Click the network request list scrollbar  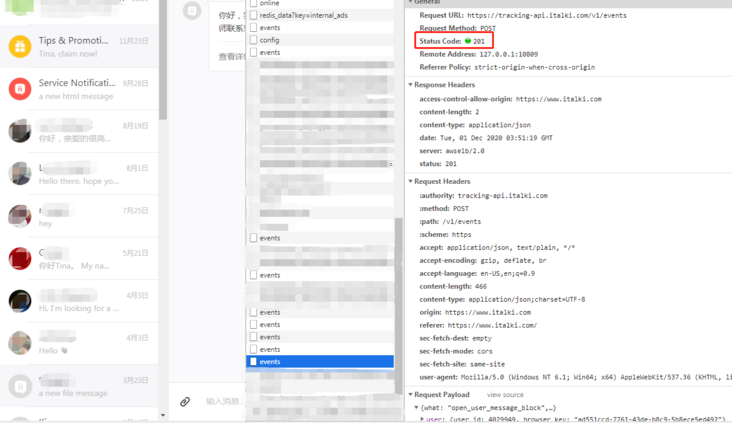(x=399, y=306)
